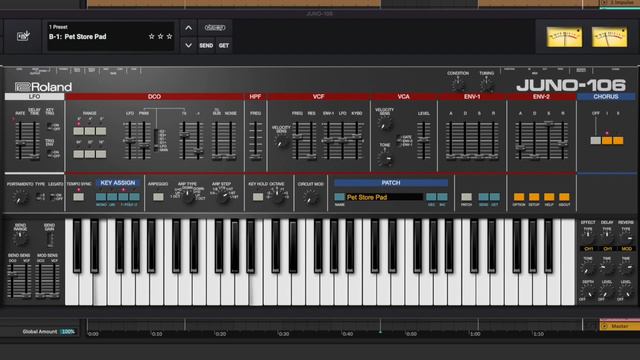Enable Chorus I button
The height and width of the screenshot is (360, 640).
(x=607, y=140)
